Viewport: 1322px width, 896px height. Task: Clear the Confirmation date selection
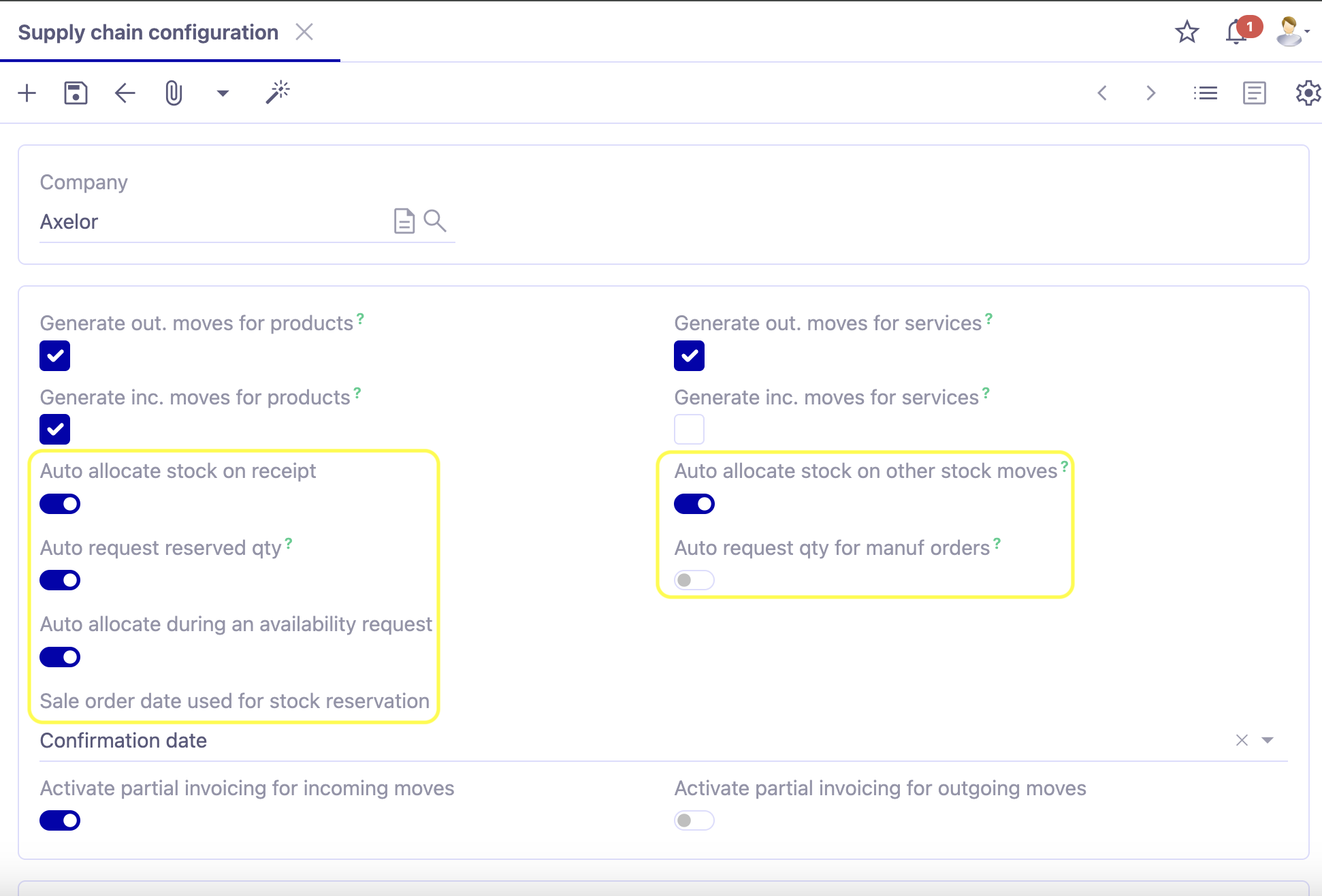pyautogui.click(x=1242, y=740)
